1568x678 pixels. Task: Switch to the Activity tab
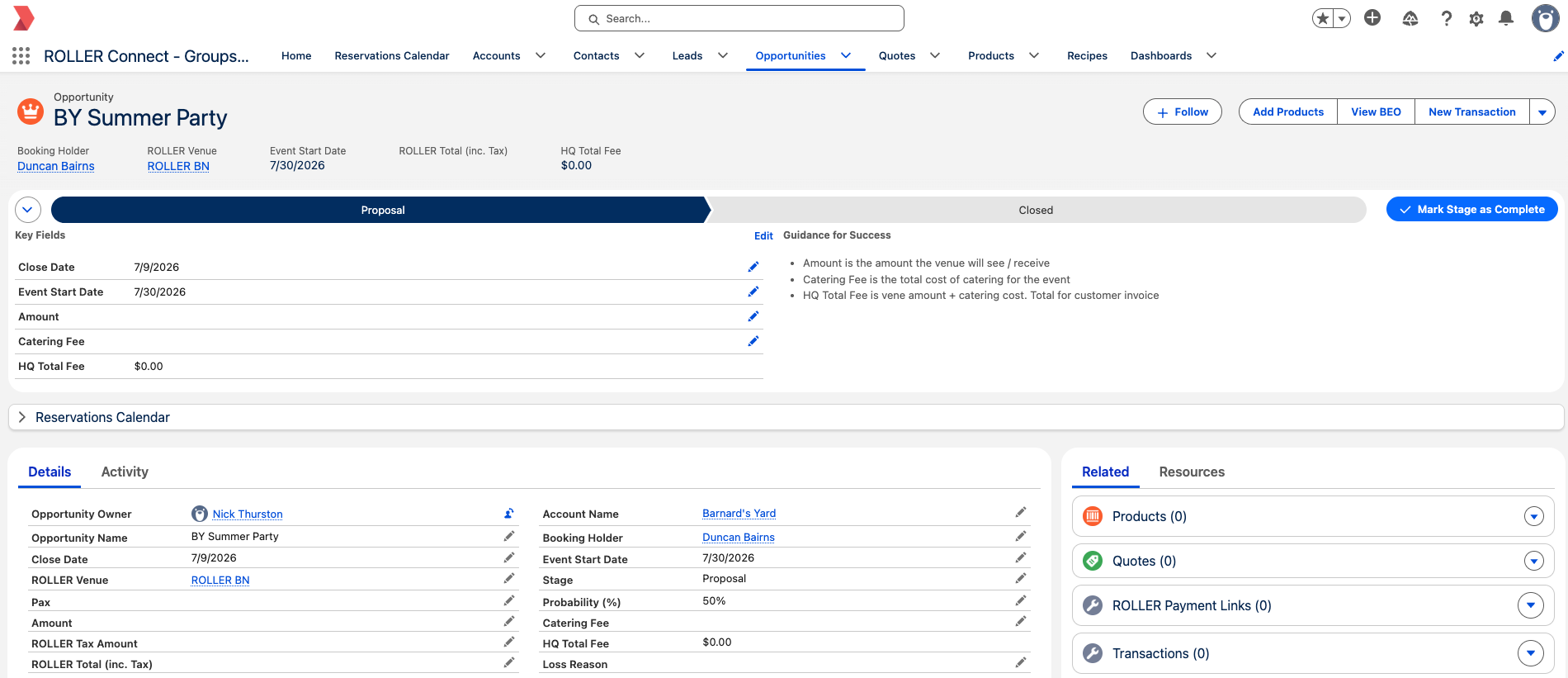(125, 472)
